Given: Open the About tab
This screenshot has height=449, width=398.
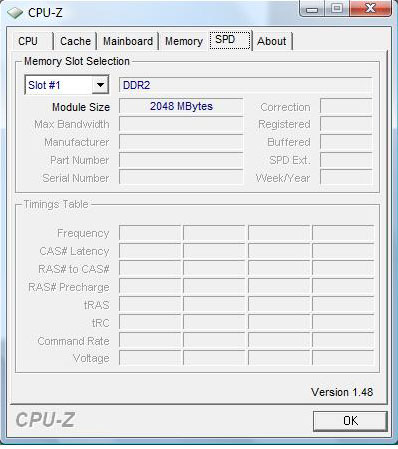Looking at the screenshot, I should click(272, 41).
